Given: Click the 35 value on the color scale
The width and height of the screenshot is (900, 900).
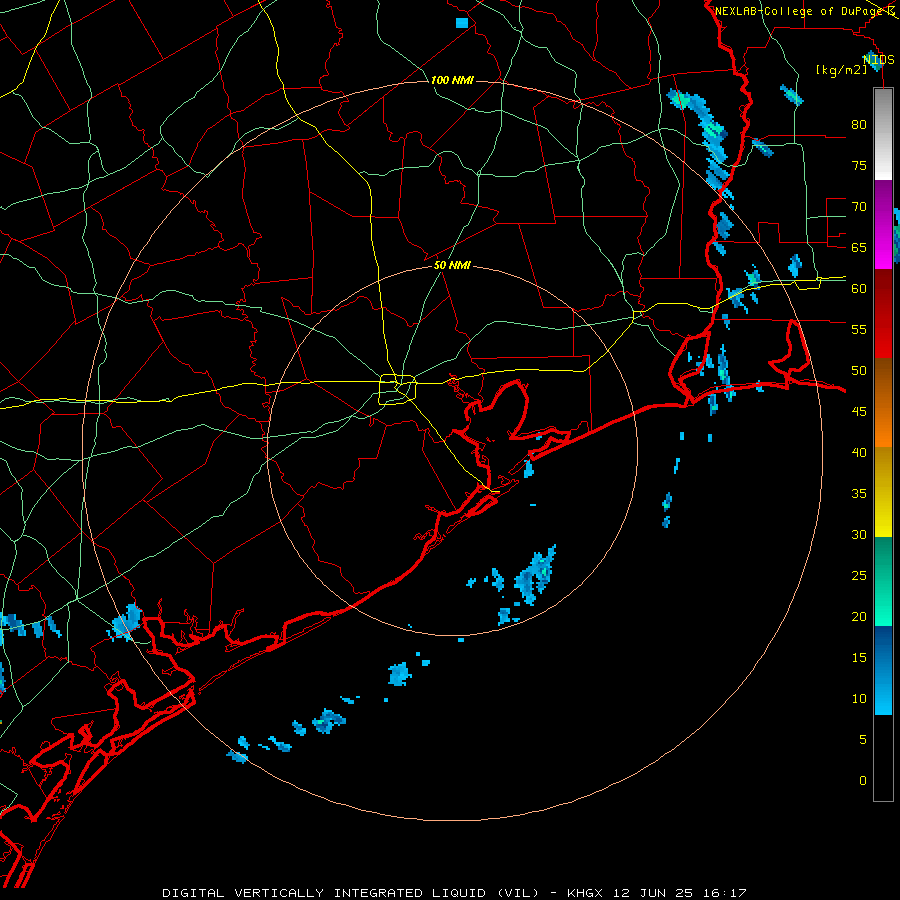Looking at the screenshot, I should 859,494.
